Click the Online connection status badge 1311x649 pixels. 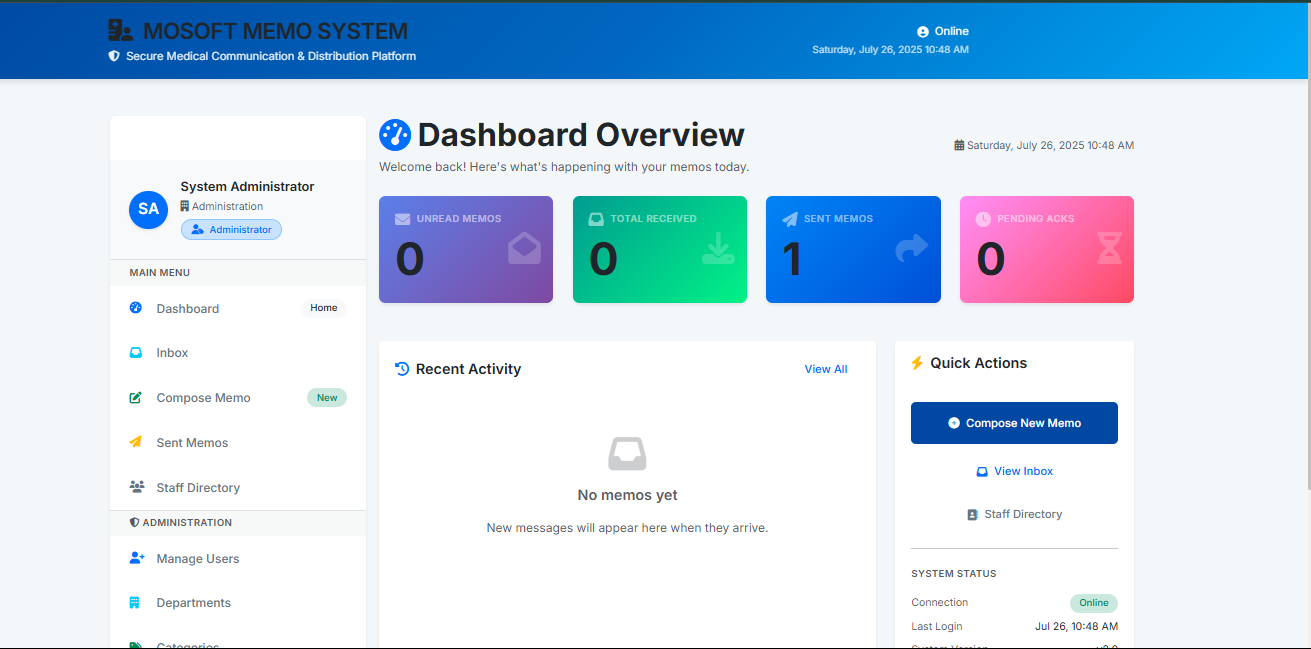pyautogui.click(x=1093, y=602)
